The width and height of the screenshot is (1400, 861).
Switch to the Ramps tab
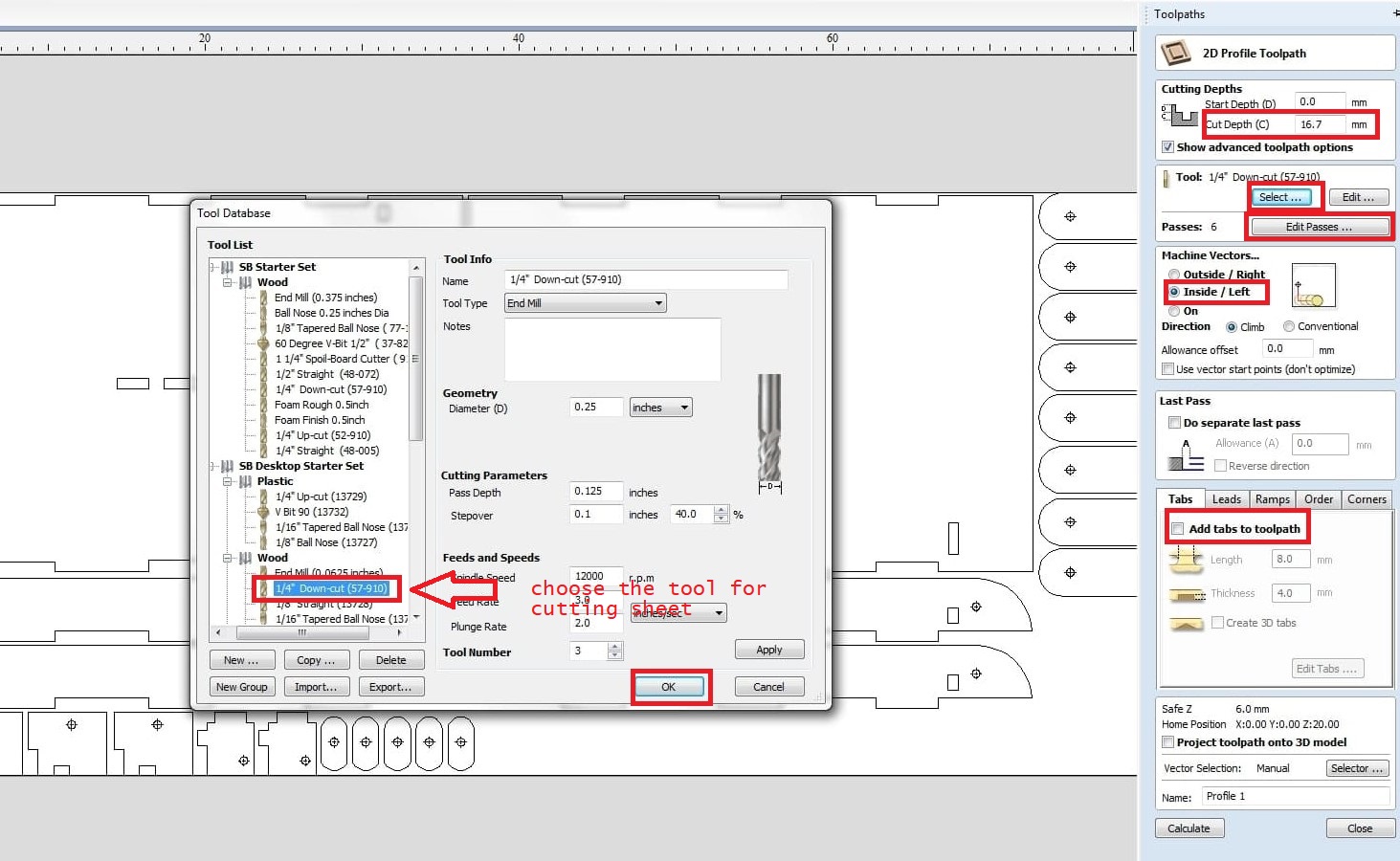pos(1272,499)
